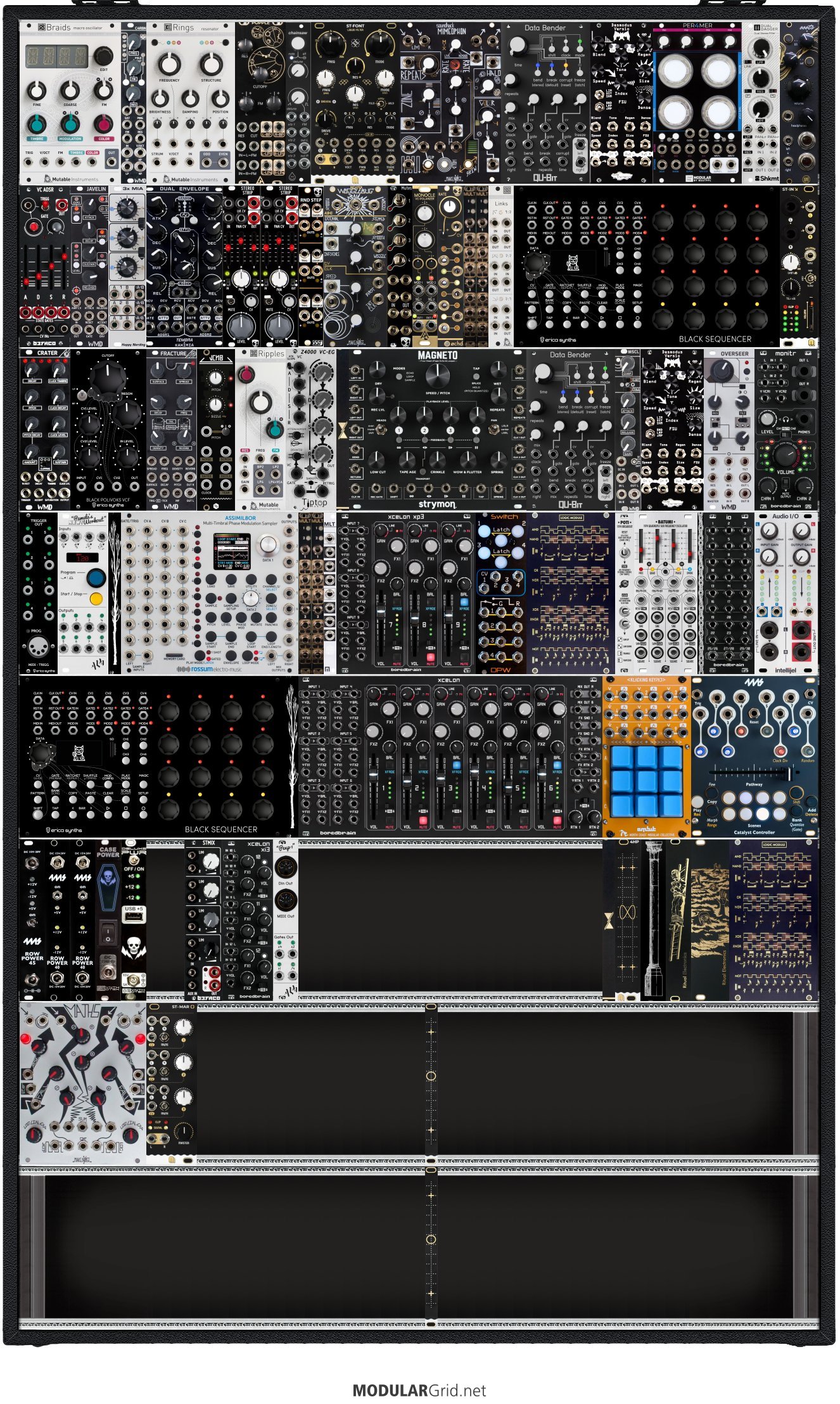Screen dimensions: 840x1404
Task: Select the 4ms Row Power 45 module
Action: (32, 921)
